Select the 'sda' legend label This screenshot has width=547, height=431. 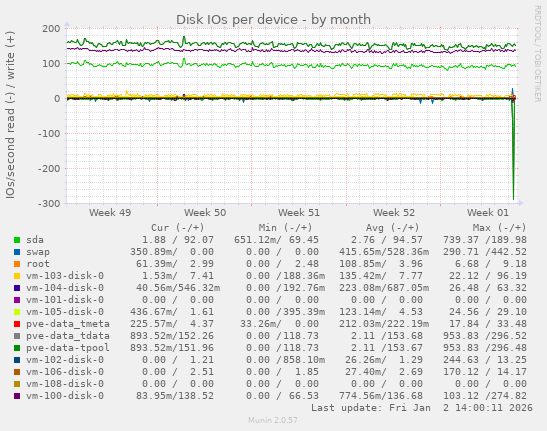click(x=35, y=240)
